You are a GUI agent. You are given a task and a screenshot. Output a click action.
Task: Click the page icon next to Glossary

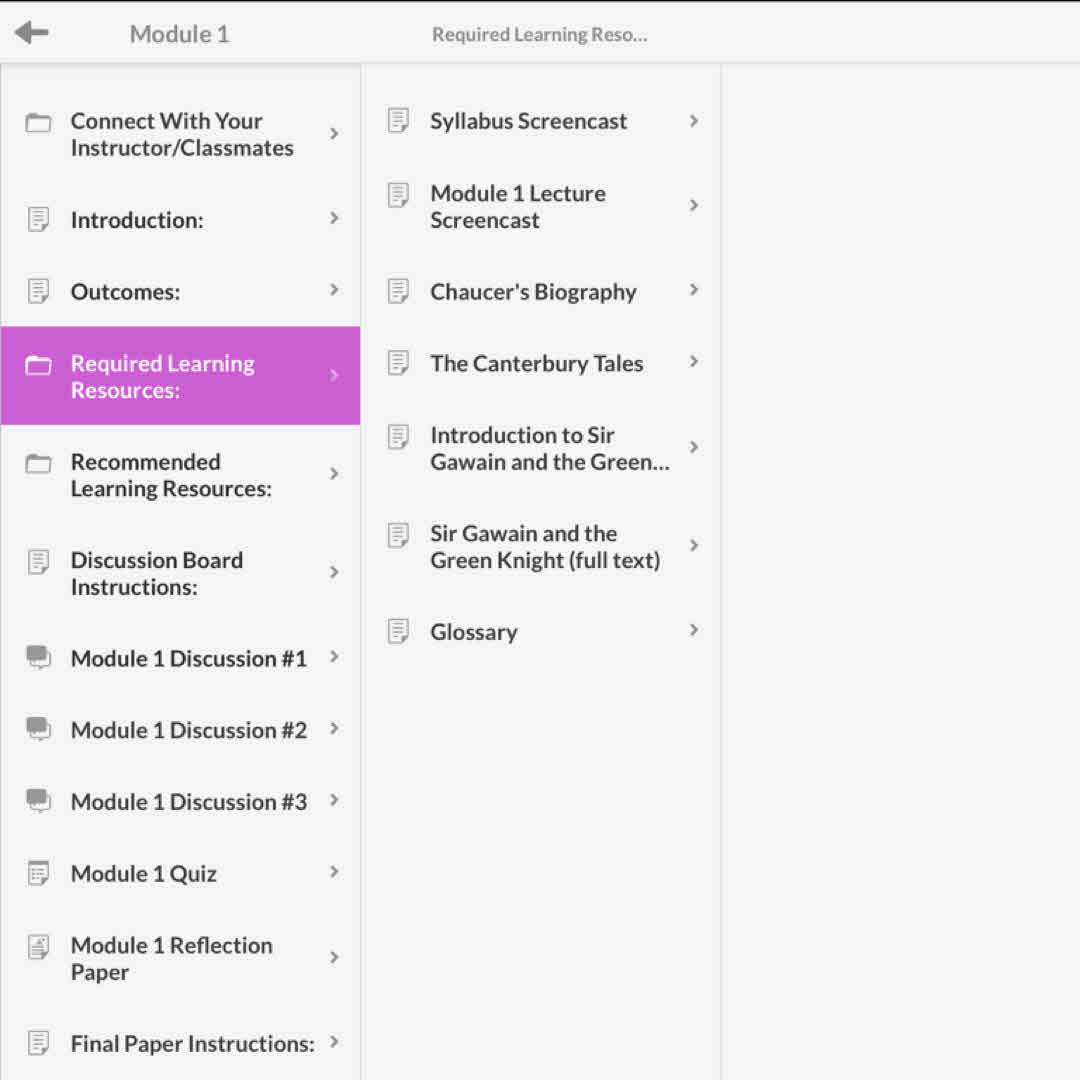point(398,631)
